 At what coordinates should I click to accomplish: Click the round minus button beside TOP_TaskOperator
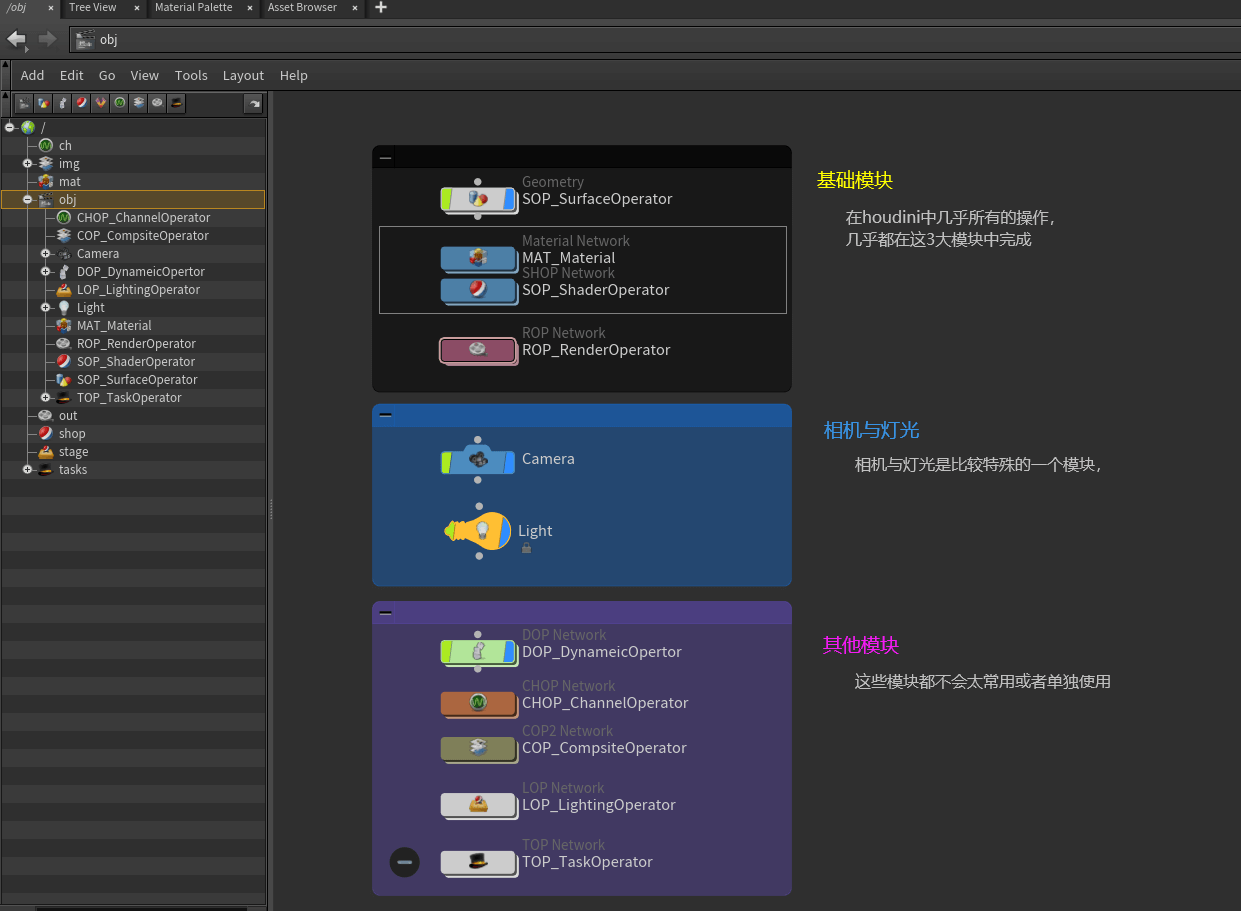coord(404,861)
